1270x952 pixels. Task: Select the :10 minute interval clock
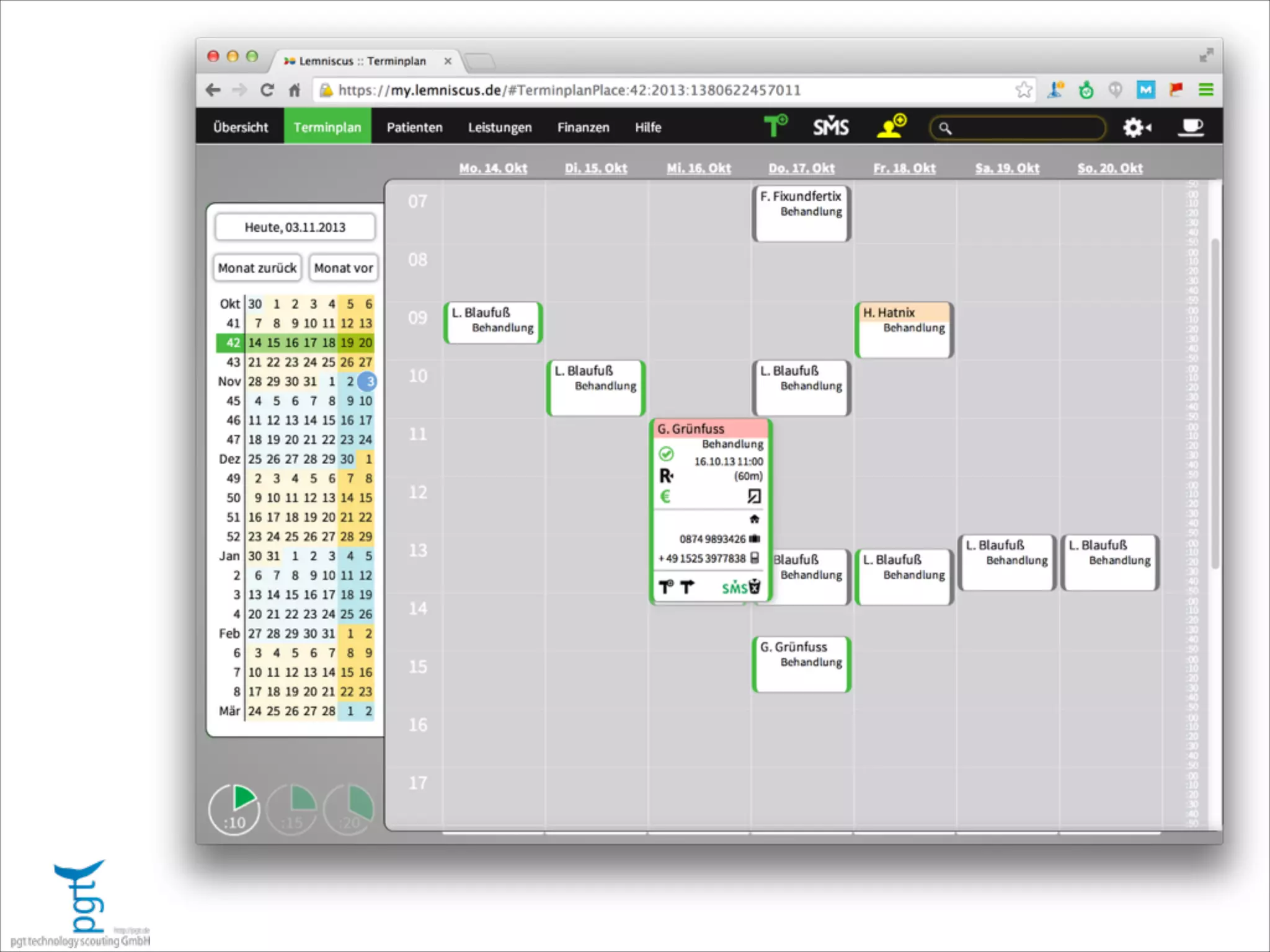pos(234,809)
